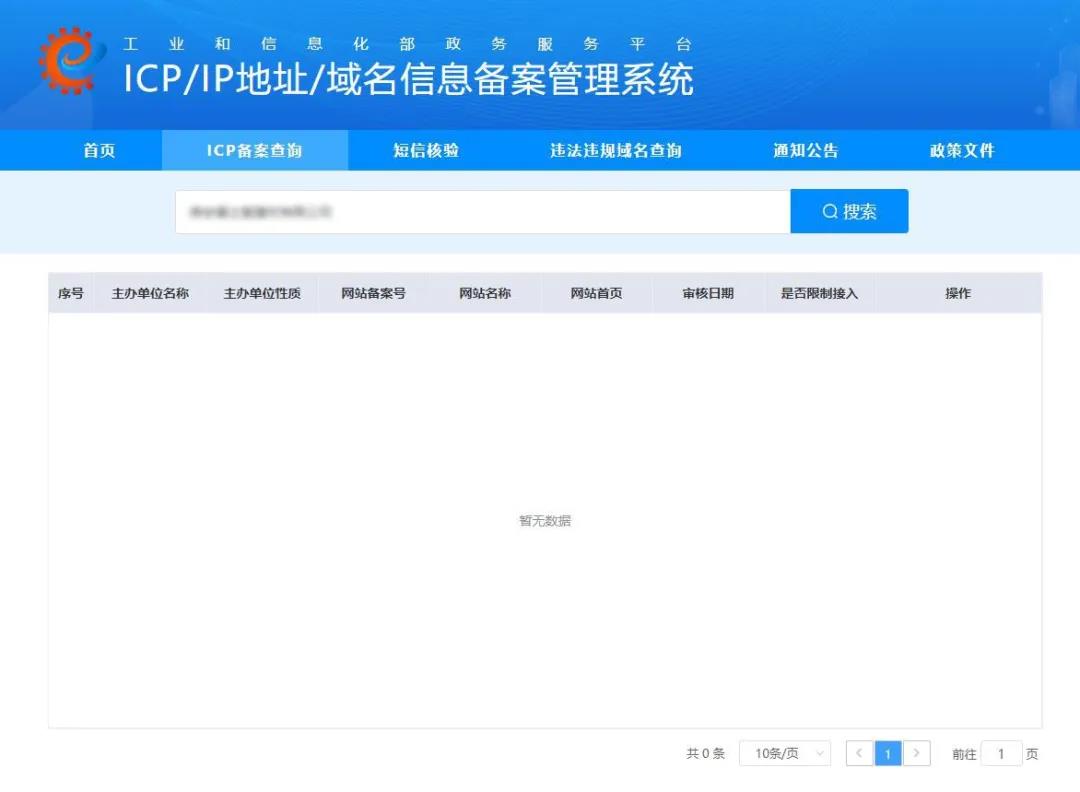Image resolution: width=1080 pixels, height=792 pixels.
Task: Open the 政策文件 menu item
Action: 962,151
